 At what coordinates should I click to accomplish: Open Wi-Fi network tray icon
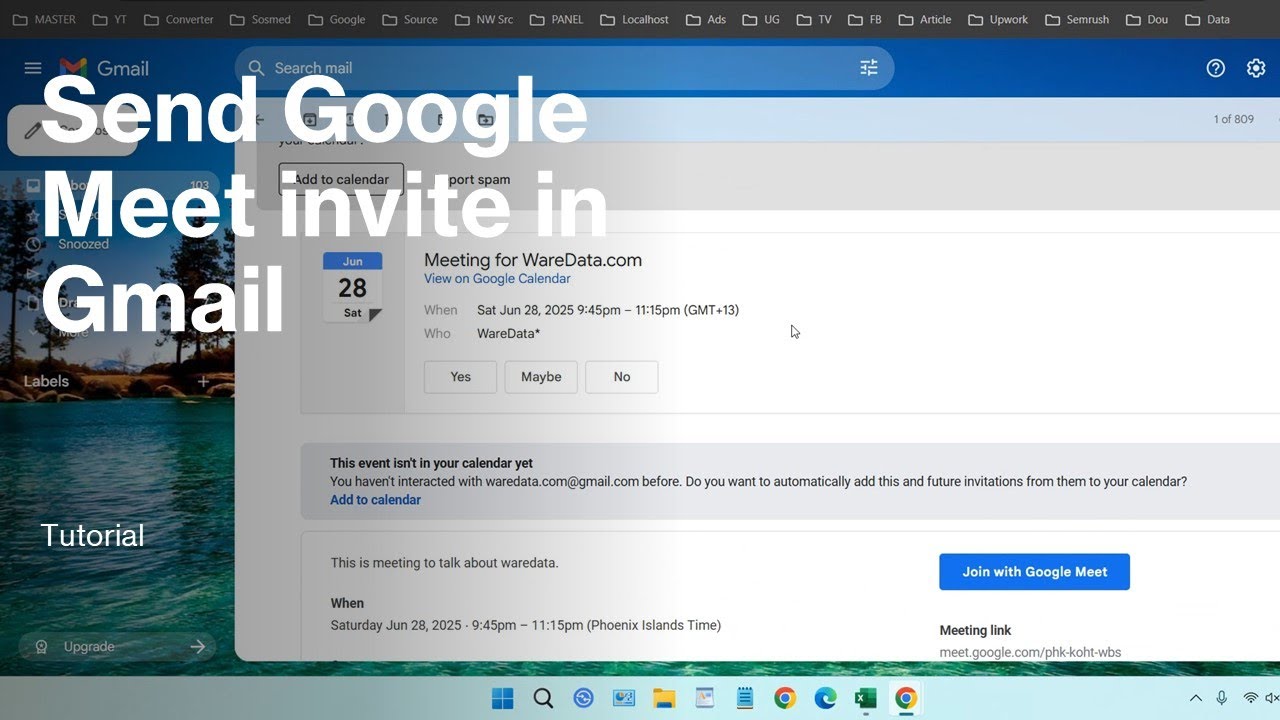1250,698
